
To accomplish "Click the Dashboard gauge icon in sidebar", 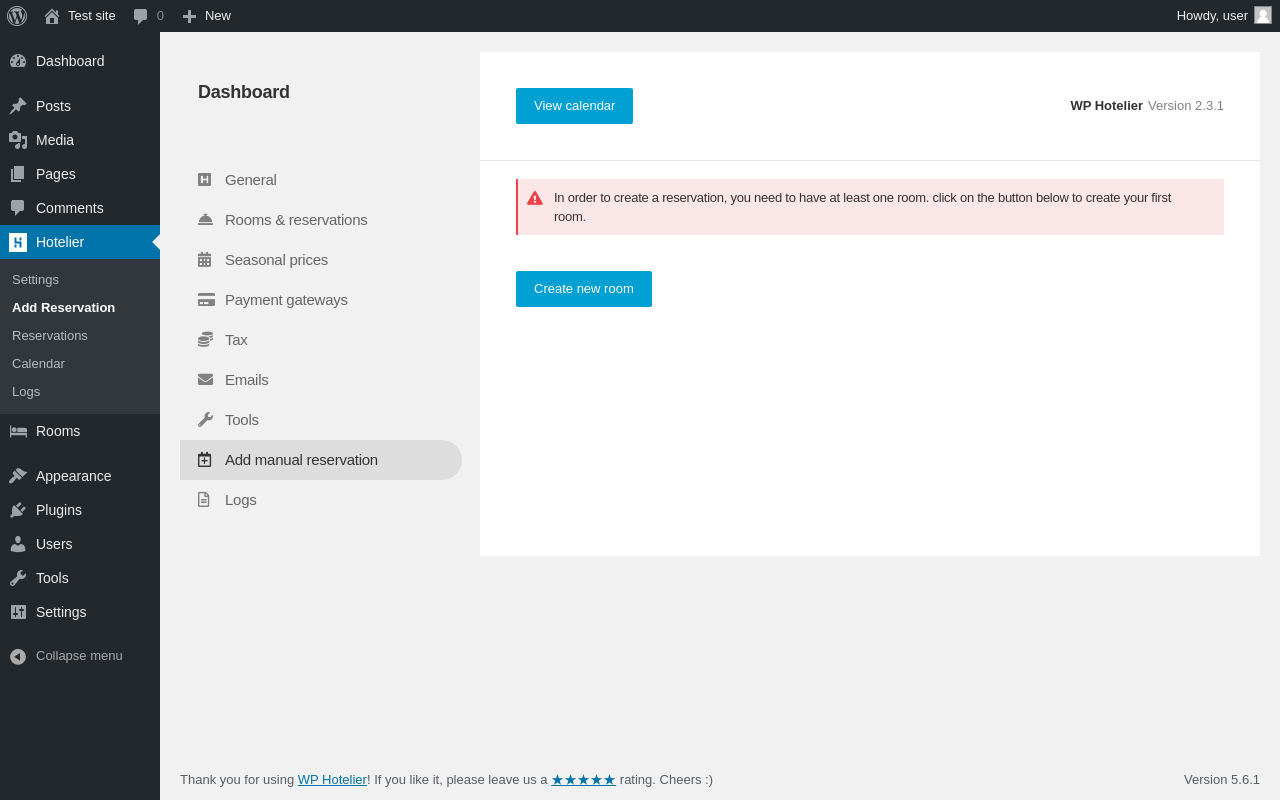I will pos(18,61).
